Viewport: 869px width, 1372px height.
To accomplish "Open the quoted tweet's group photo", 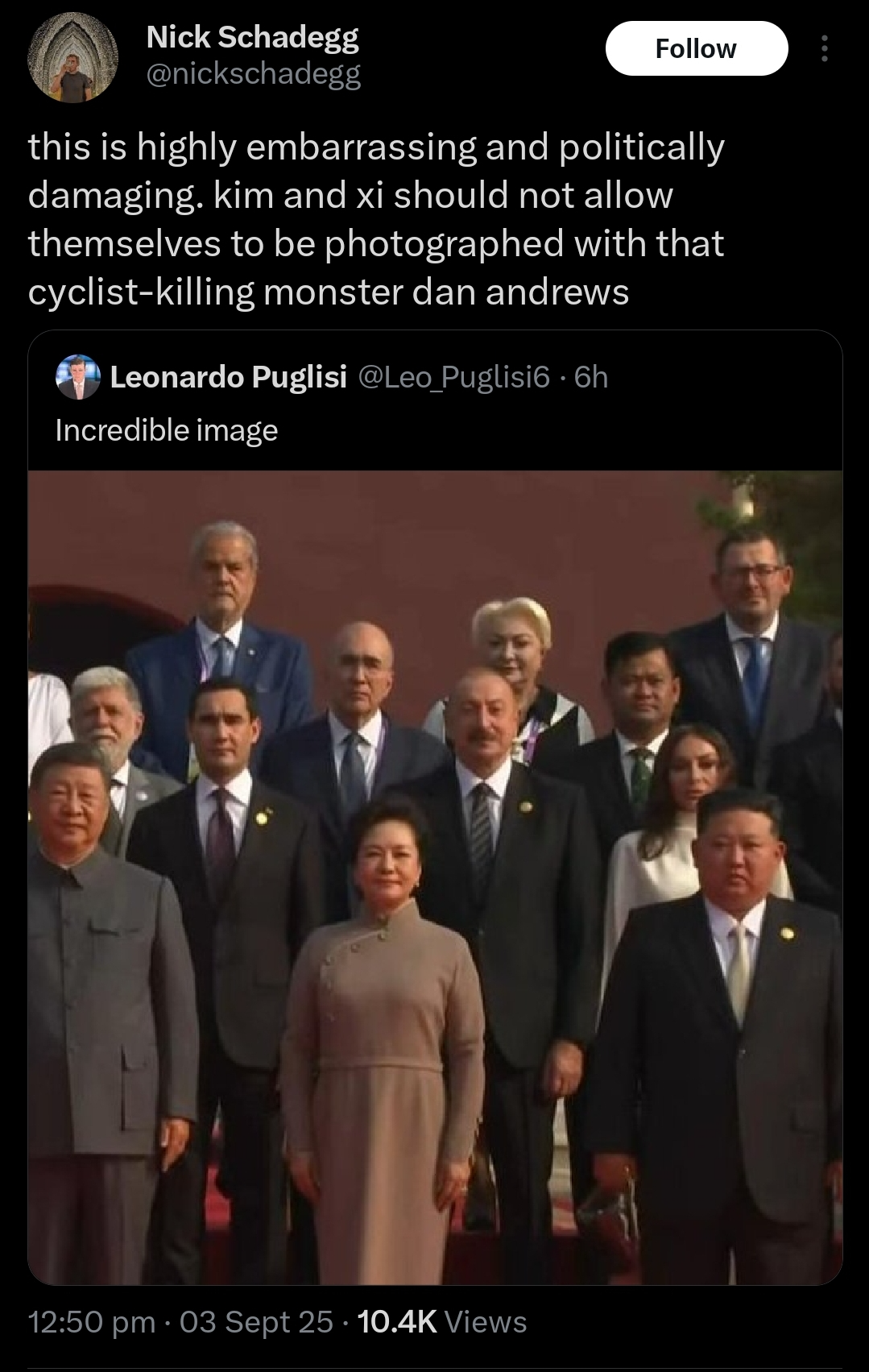I will tap(435, 877).
